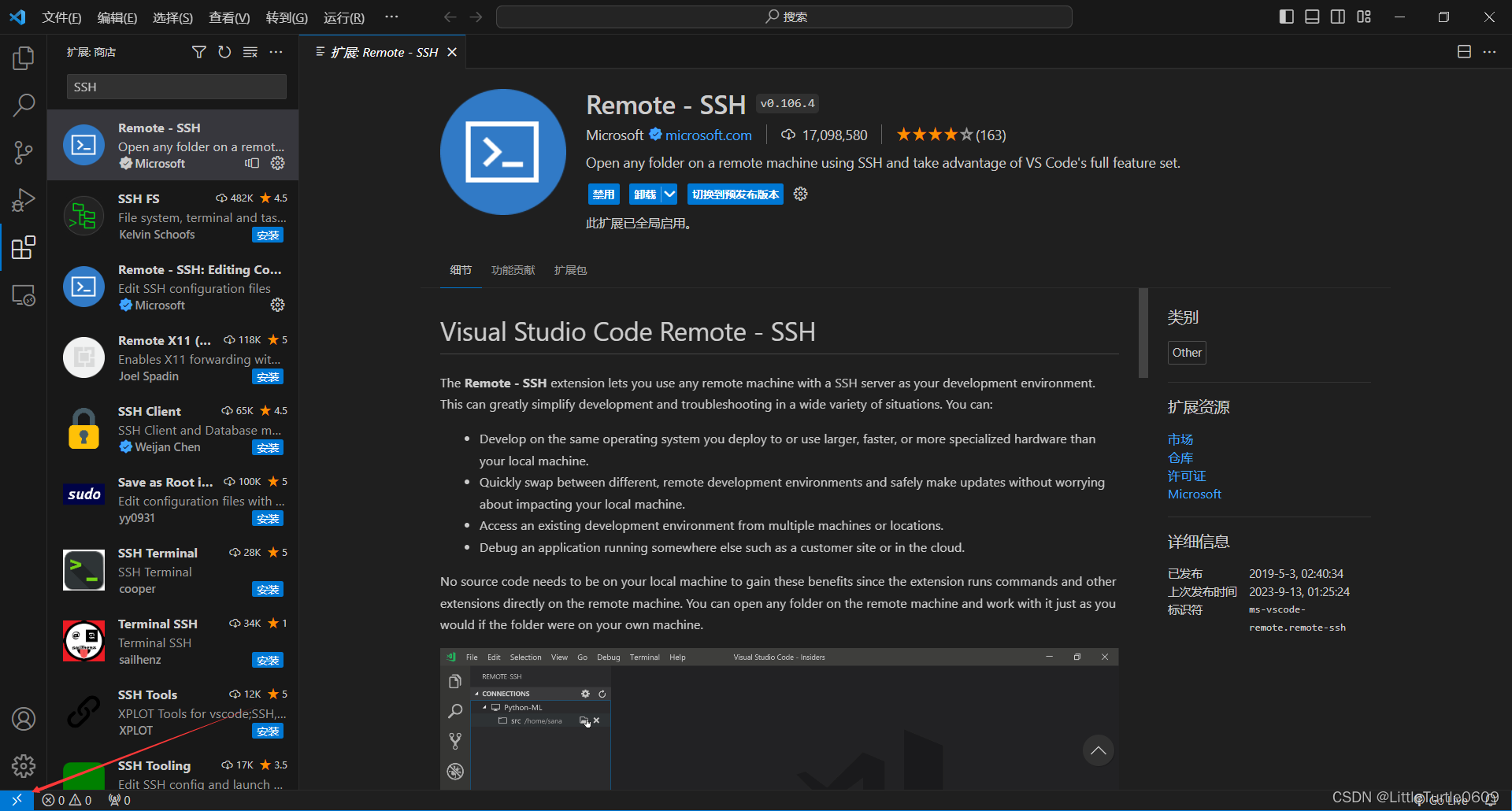
Task: Open Extensions view in activity bar
Action: tap(24, 248)
